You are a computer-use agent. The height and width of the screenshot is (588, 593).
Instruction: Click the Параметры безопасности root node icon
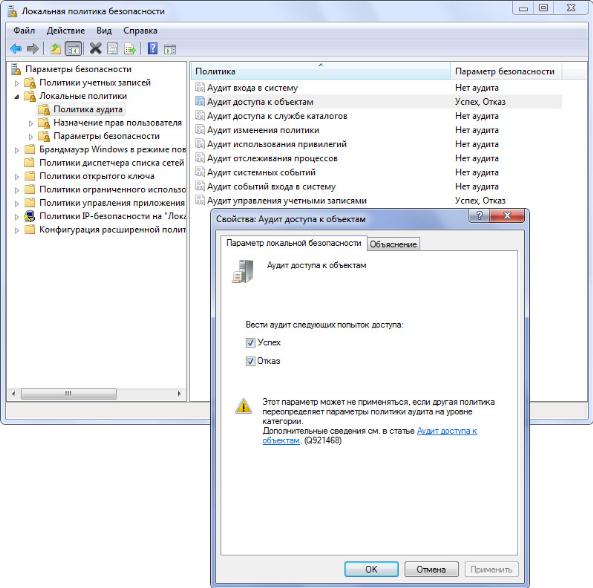pyautogui.click(x=16, y=69)
